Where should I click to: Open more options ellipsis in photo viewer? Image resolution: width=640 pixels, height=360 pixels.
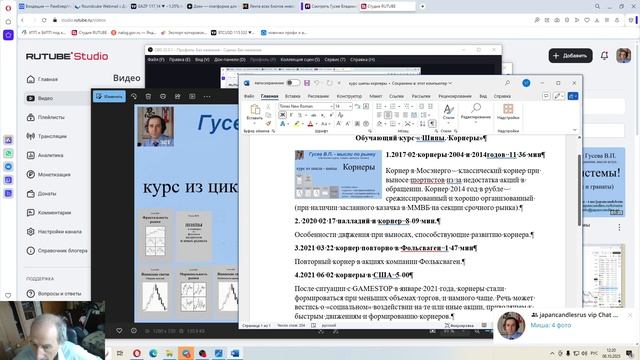tap(207, 96)
